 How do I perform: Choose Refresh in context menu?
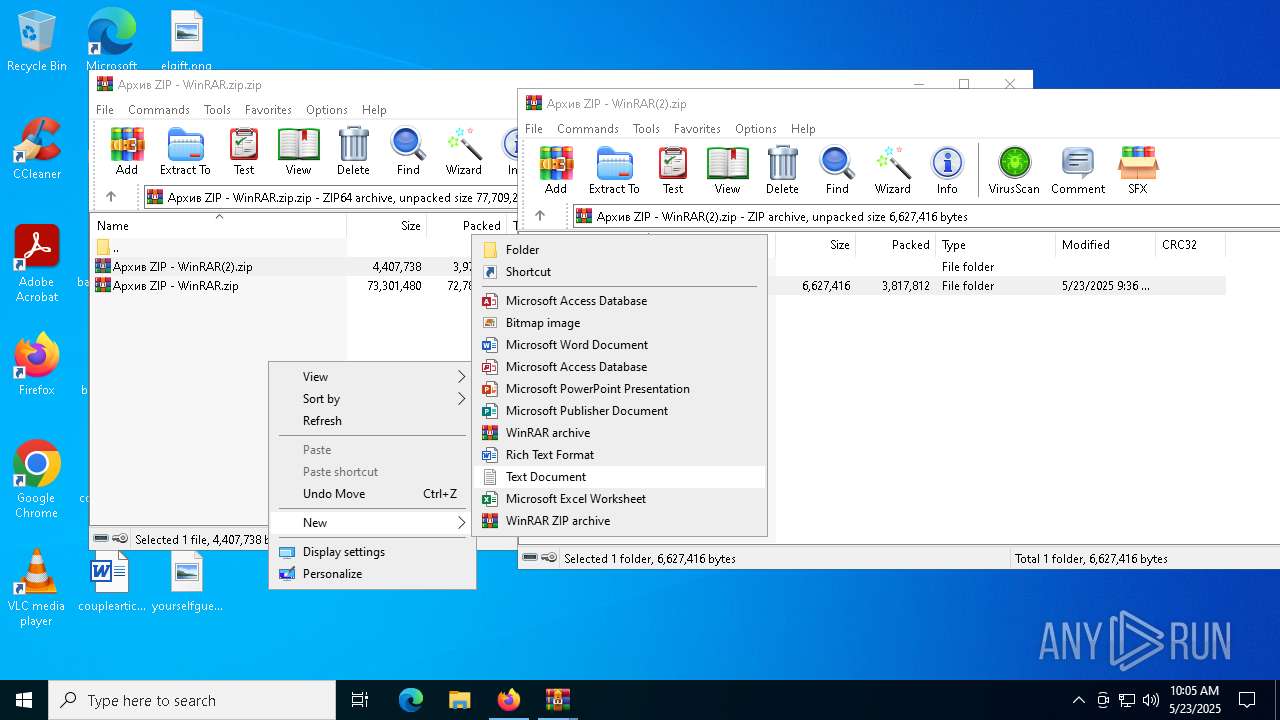click(x=372, y=421)
